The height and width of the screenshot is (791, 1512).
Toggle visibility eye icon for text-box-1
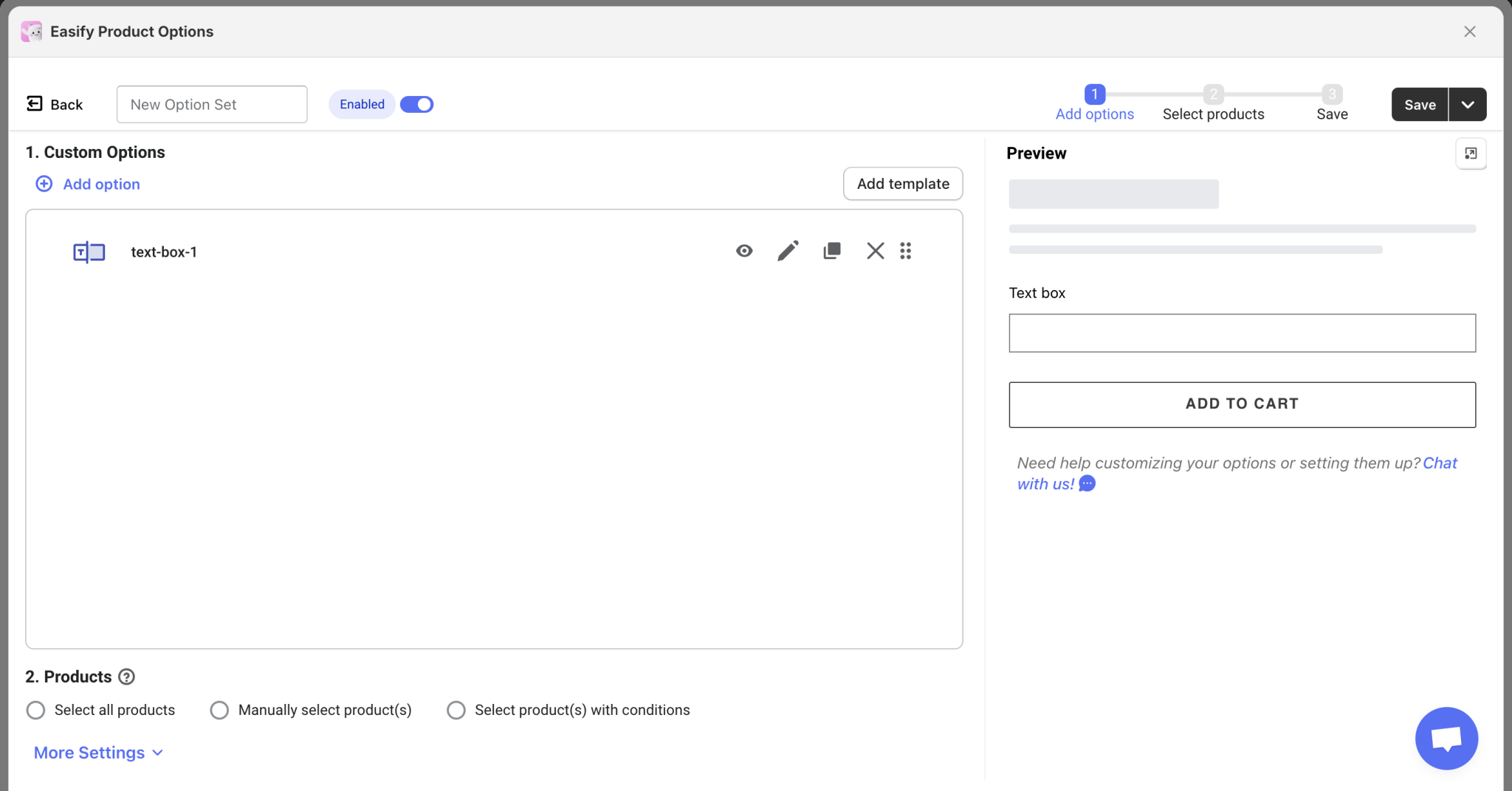pos(744,252)
